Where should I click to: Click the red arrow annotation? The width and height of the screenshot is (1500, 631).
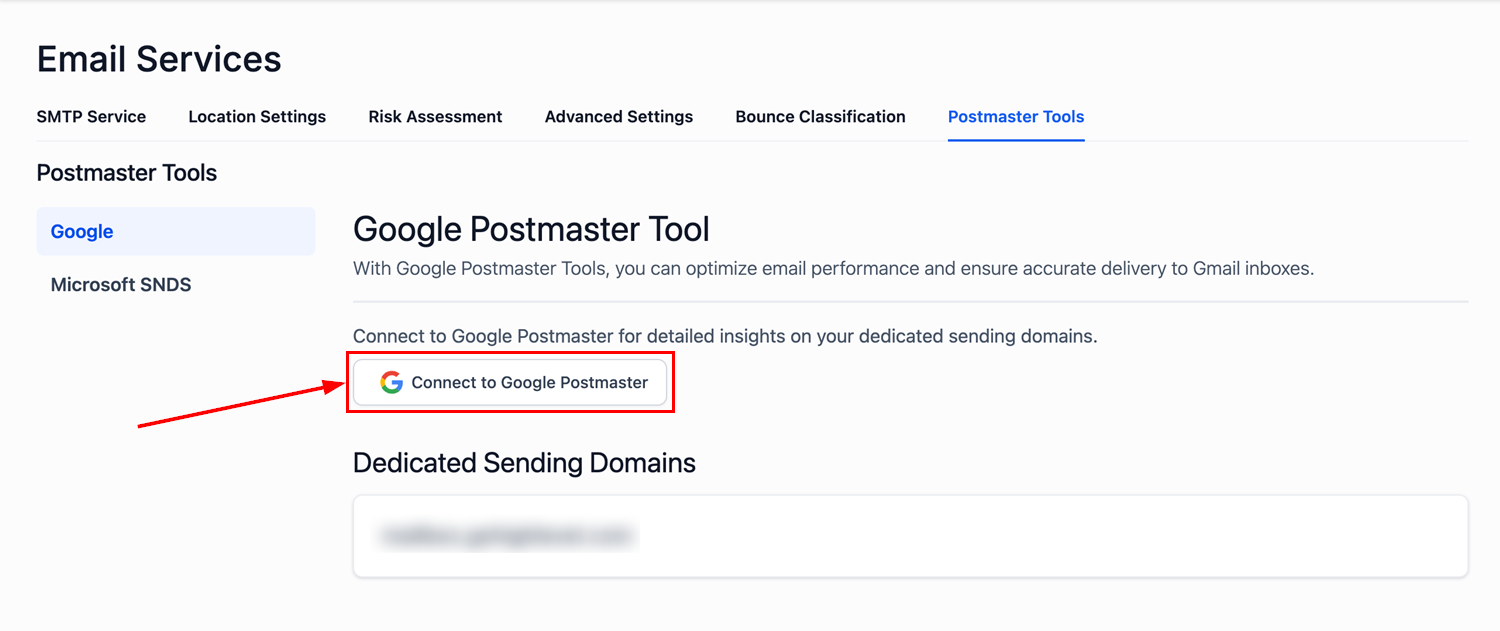(x=240, y=406)
